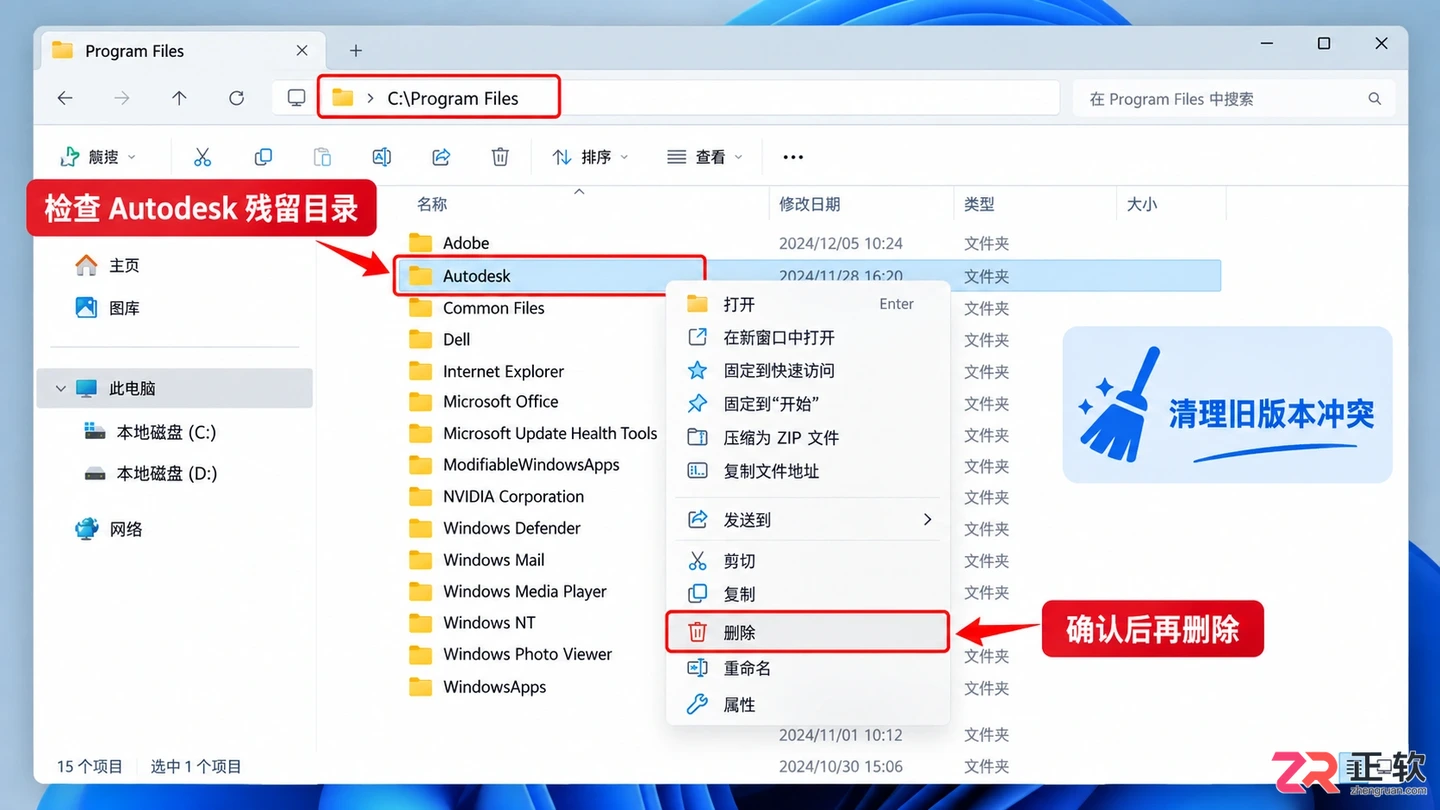
Task: Choose 固定到"开始" from context menu
Action: pos(807,404)
